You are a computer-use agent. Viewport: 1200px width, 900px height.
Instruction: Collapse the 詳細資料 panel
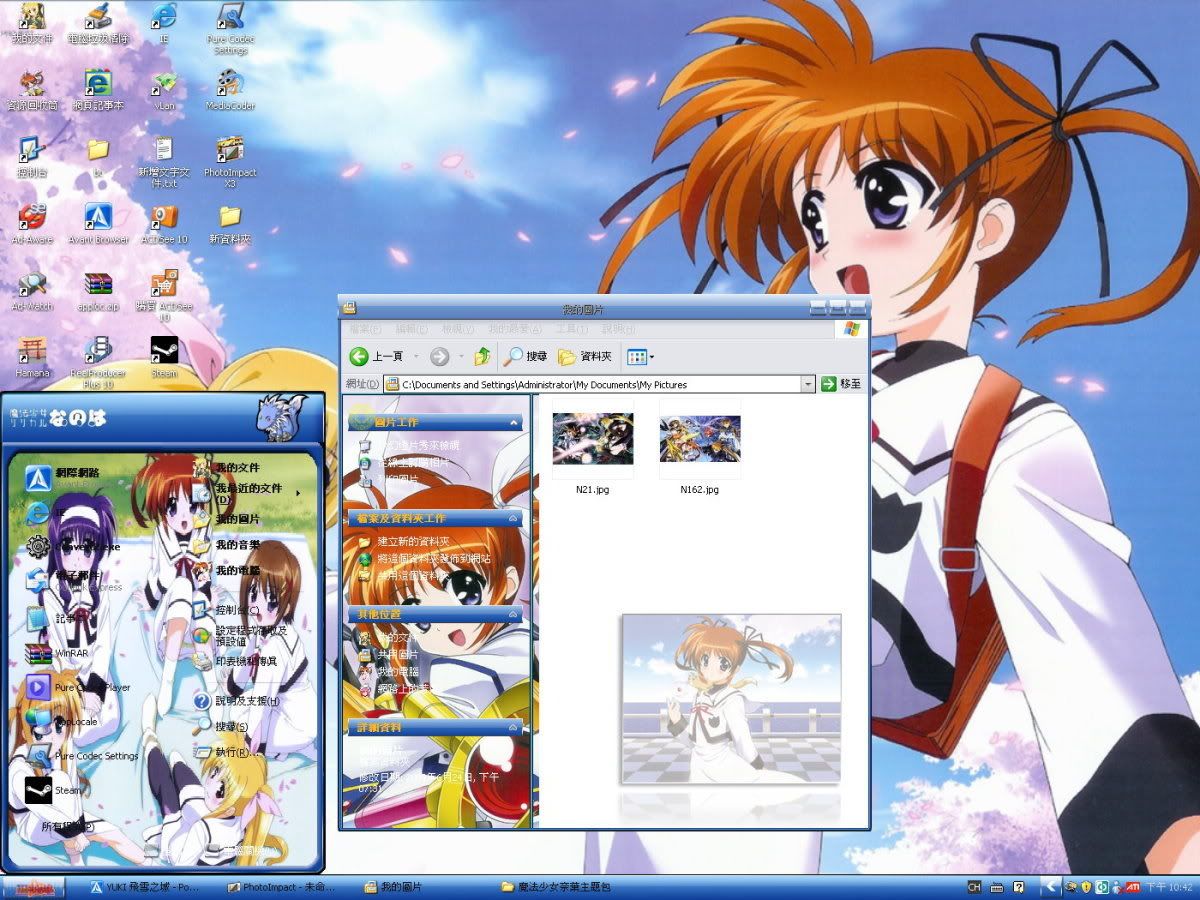[x=515, y=728]
